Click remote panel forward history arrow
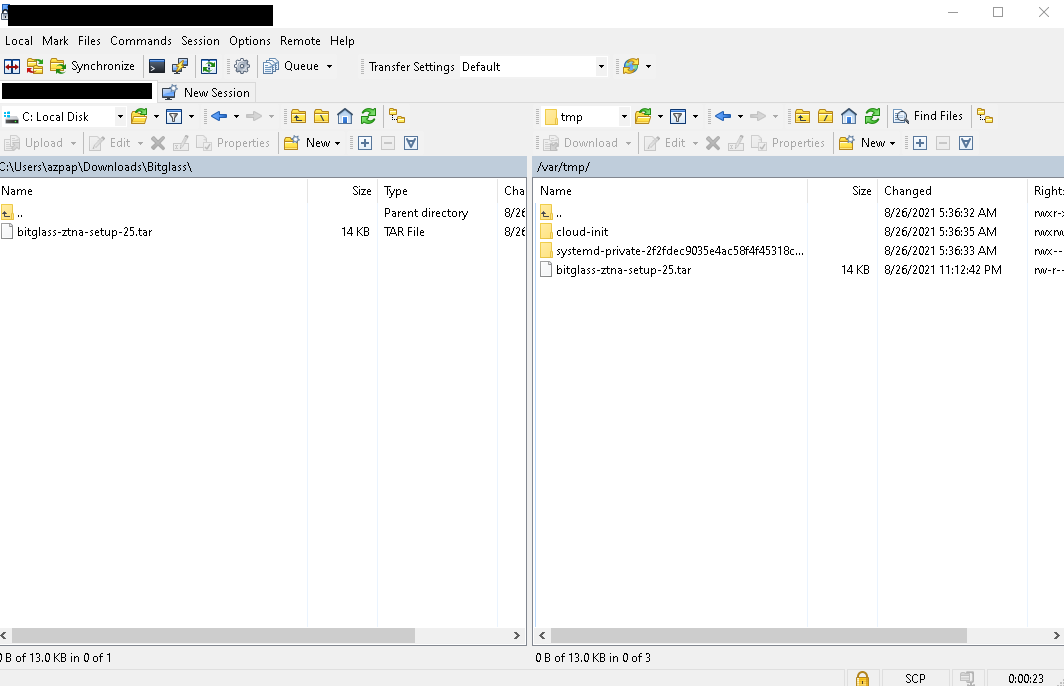The height and width of the screenshot is (686, 1064). [x=757, y=117]
